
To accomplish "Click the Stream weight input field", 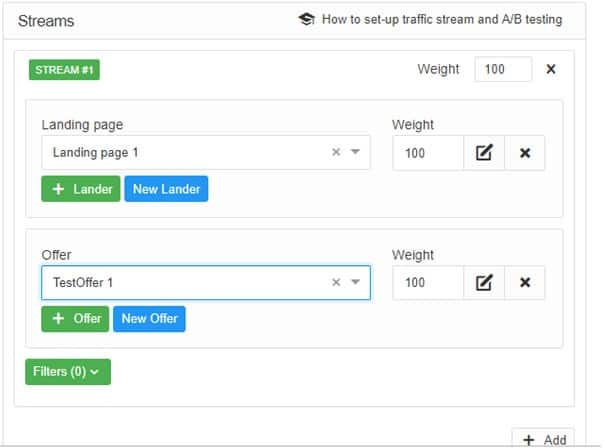I will coord(503,69).
